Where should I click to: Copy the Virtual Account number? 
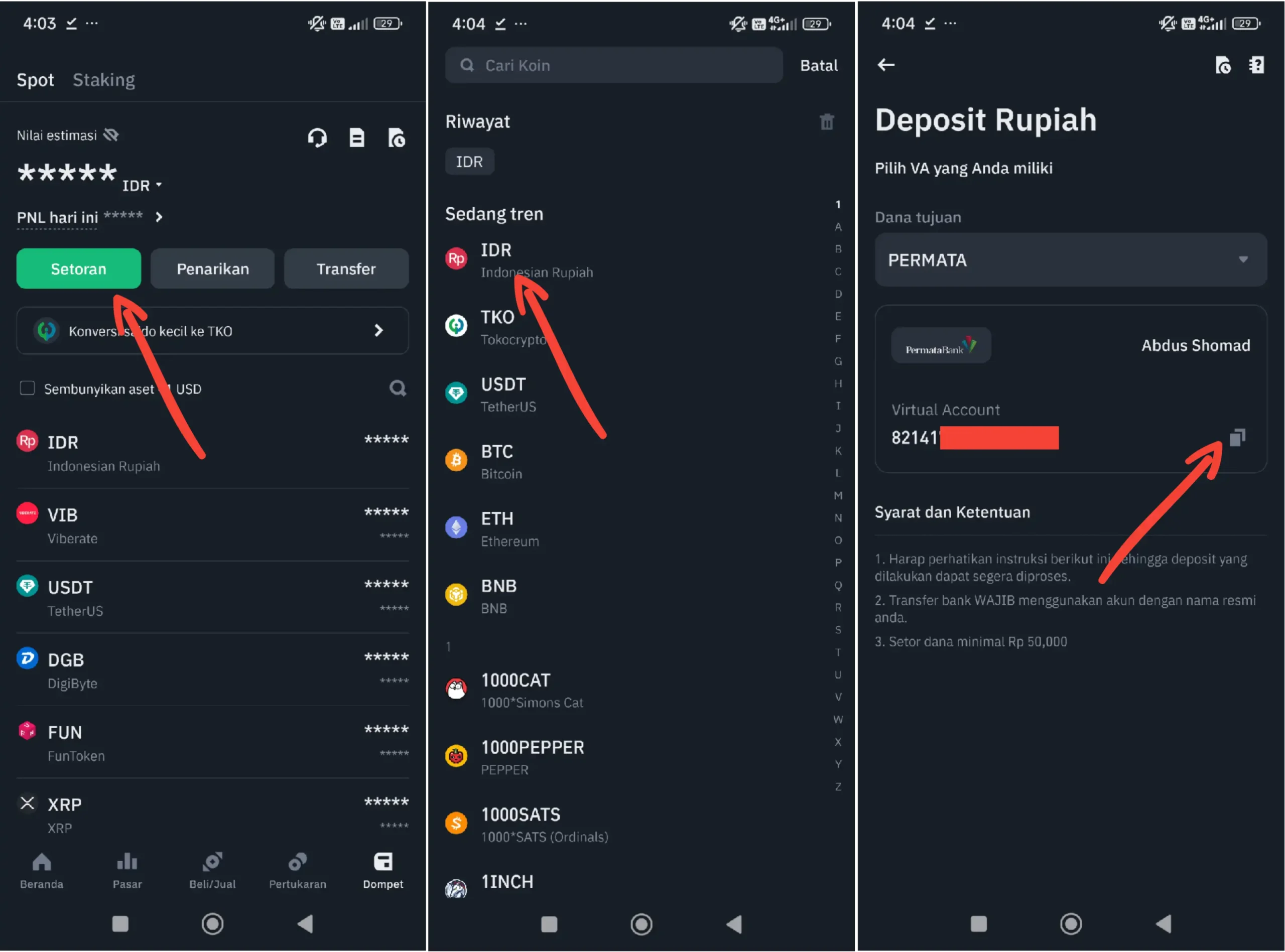(1237, 438)
